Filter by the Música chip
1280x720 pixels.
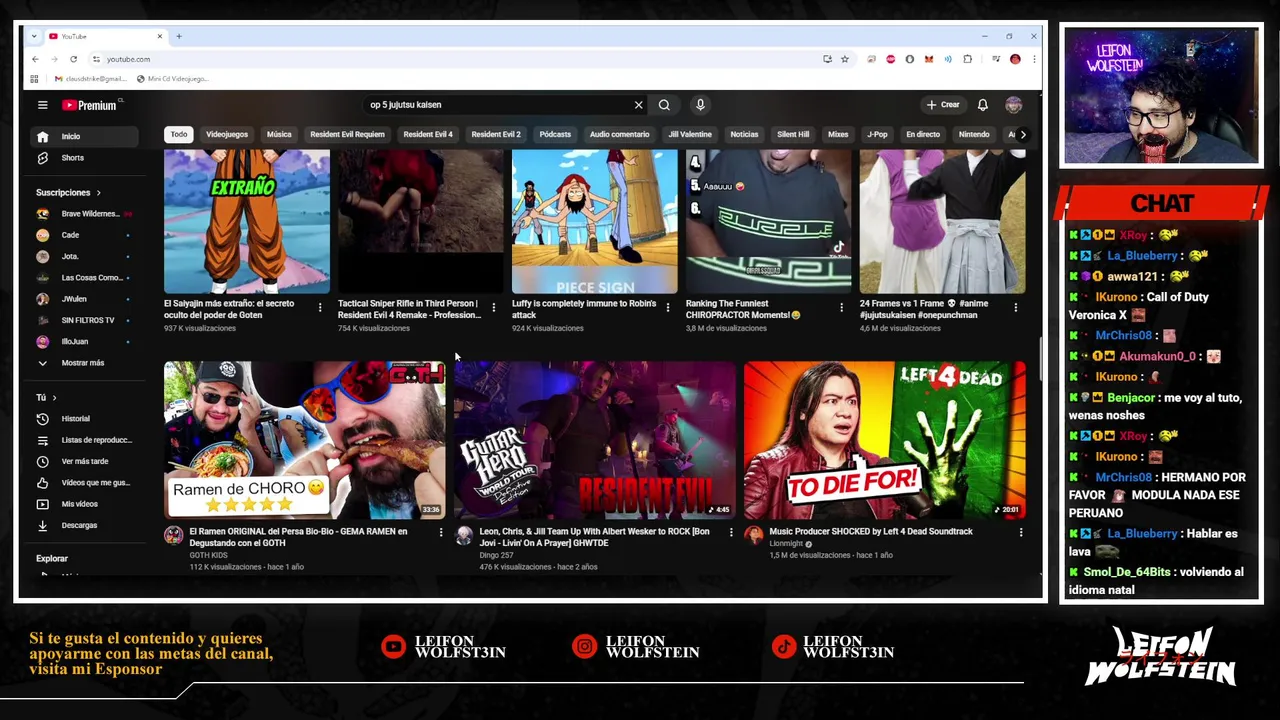point(279,134)
